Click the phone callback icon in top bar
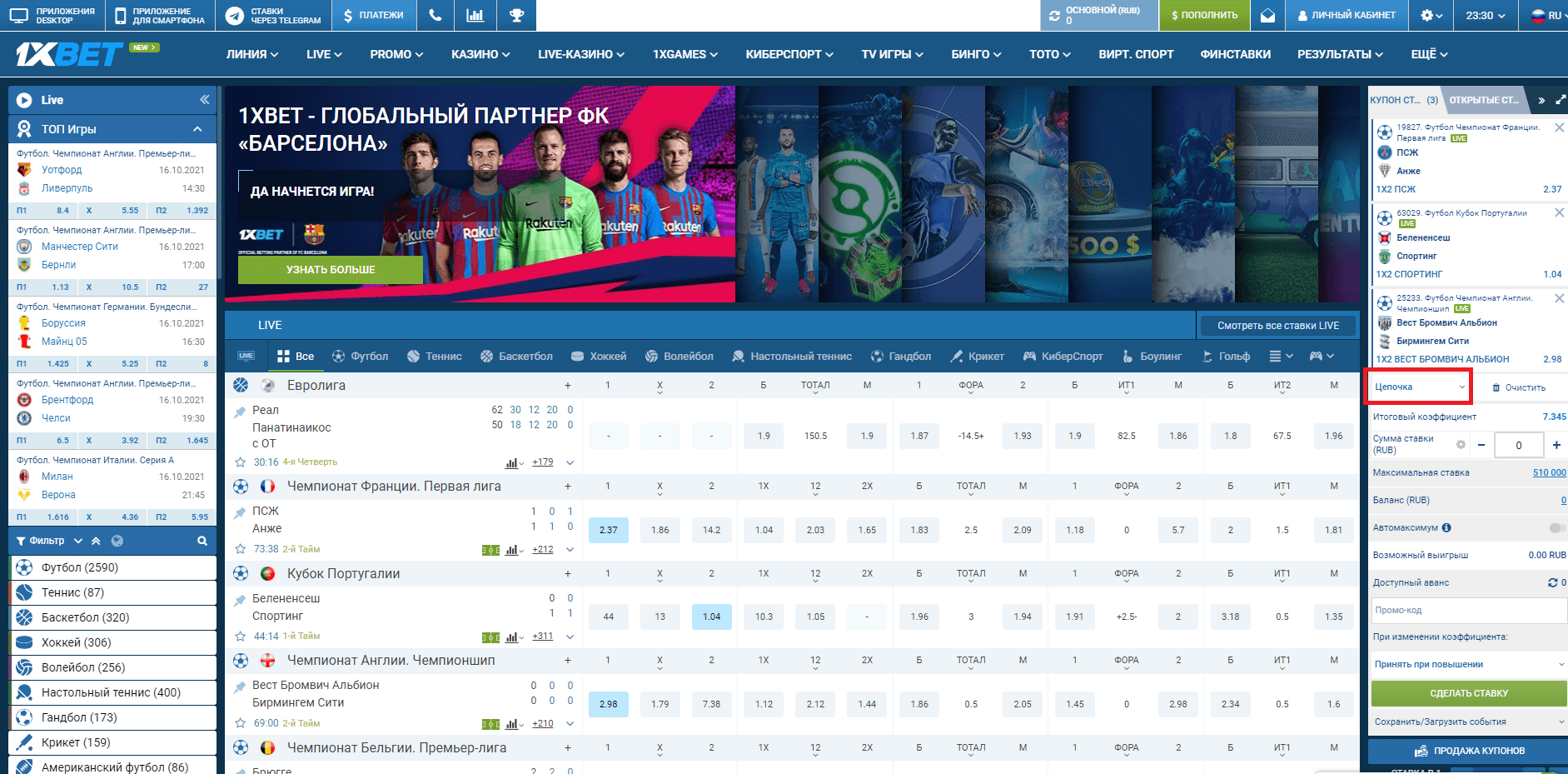The image size is (1568, 774). [435, 15]
